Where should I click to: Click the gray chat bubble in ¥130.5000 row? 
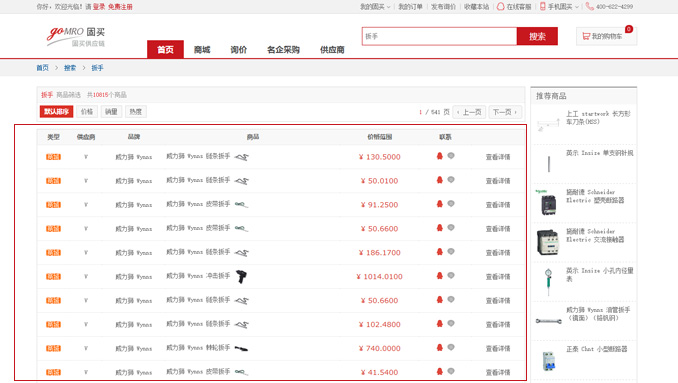[x=451, y=156]
